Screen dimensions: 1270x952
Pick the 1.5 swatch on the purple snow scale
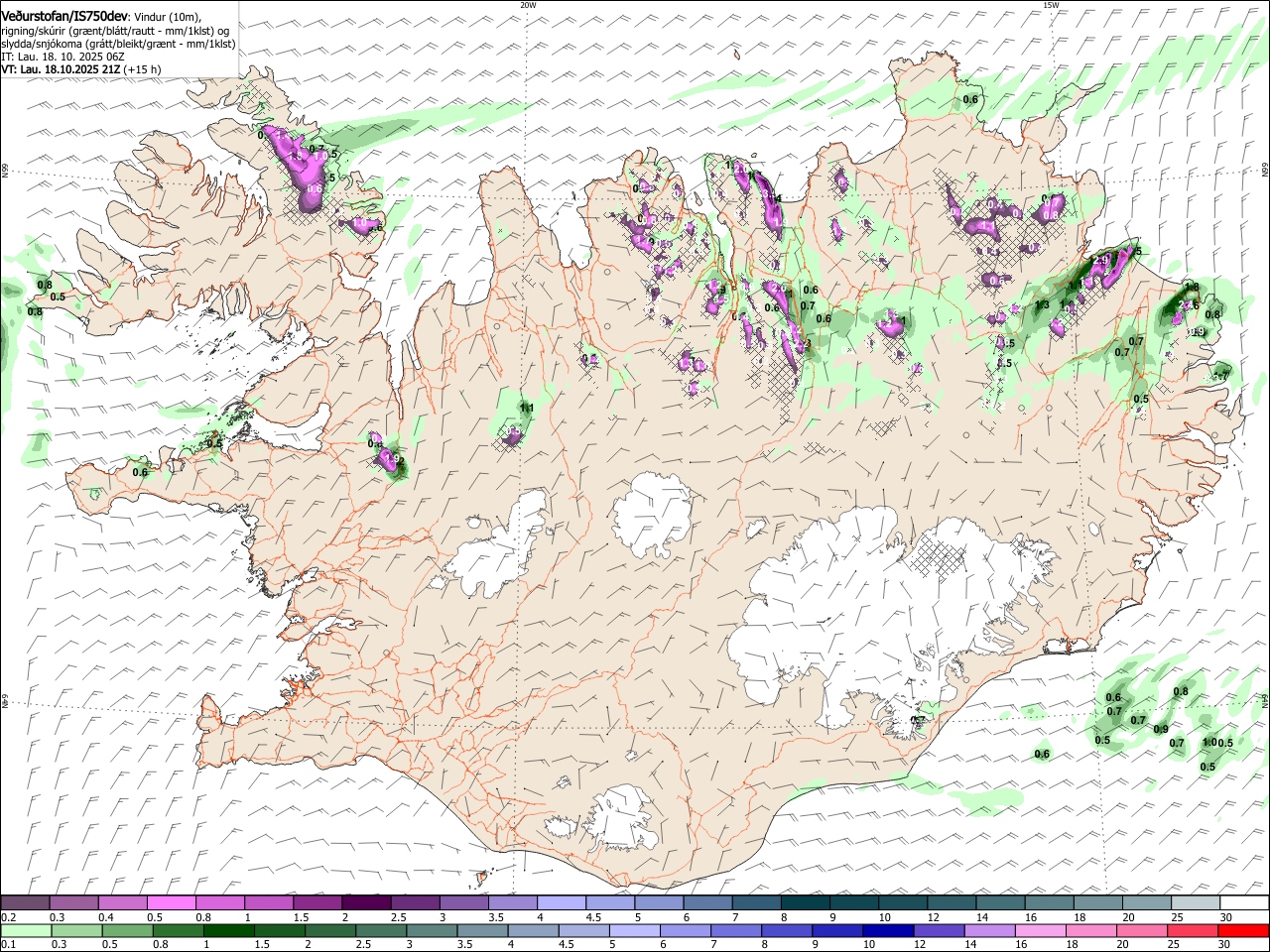[x=317, y=903]
